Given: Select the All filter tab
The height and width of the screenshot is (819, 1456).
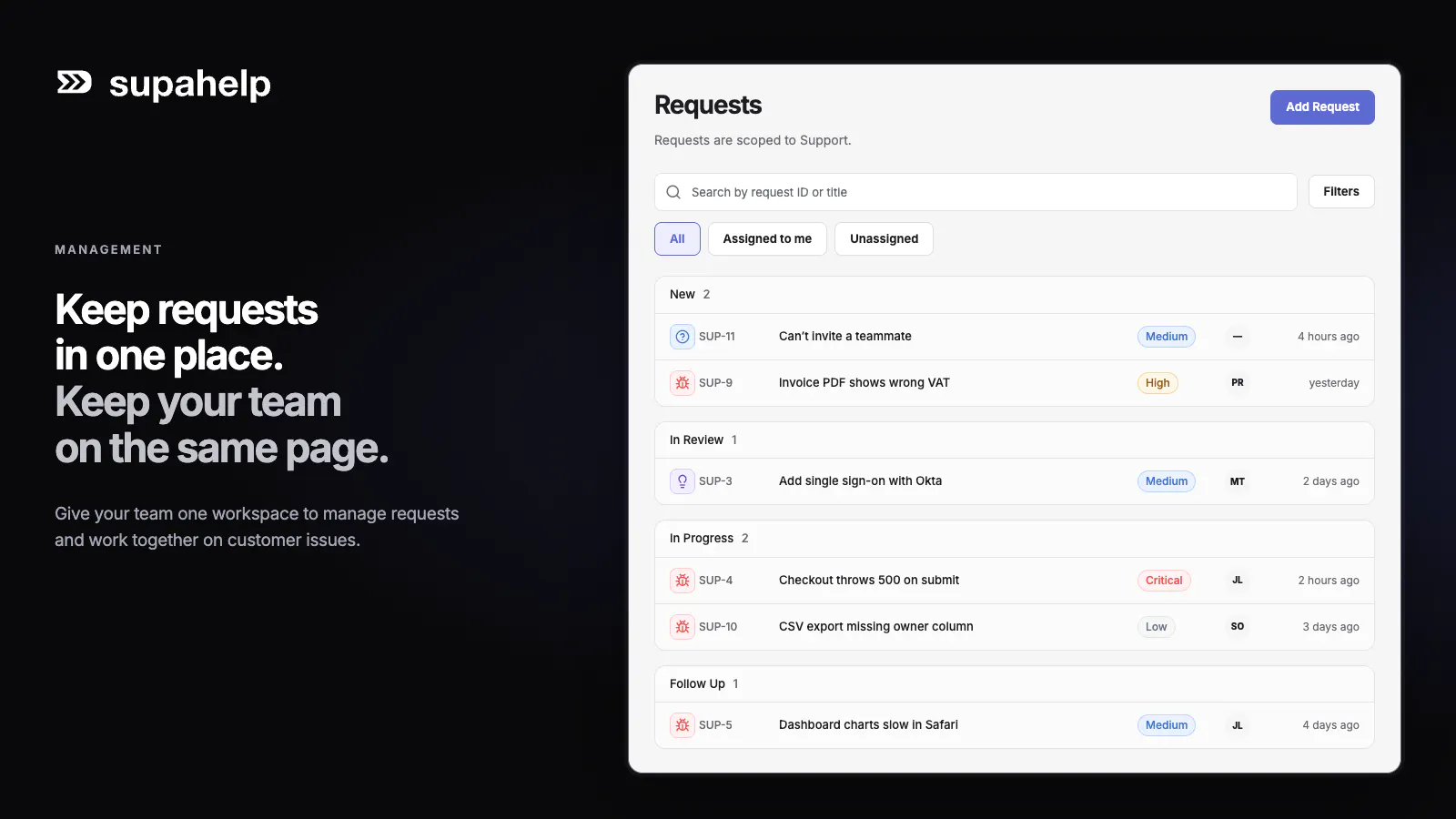Looking at the screenshot, I should click(677, 238).
